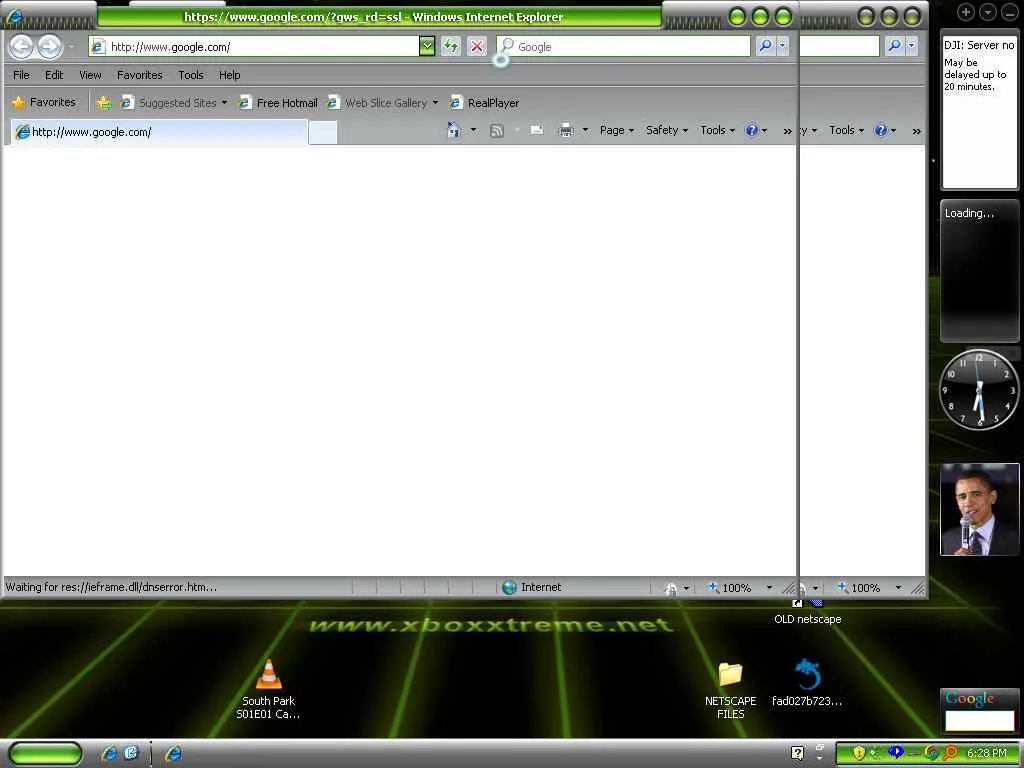The width and height of the screenshot is (1024, 768).
Task: Open the Print dropdown arrow
Action: coord(585,130)
